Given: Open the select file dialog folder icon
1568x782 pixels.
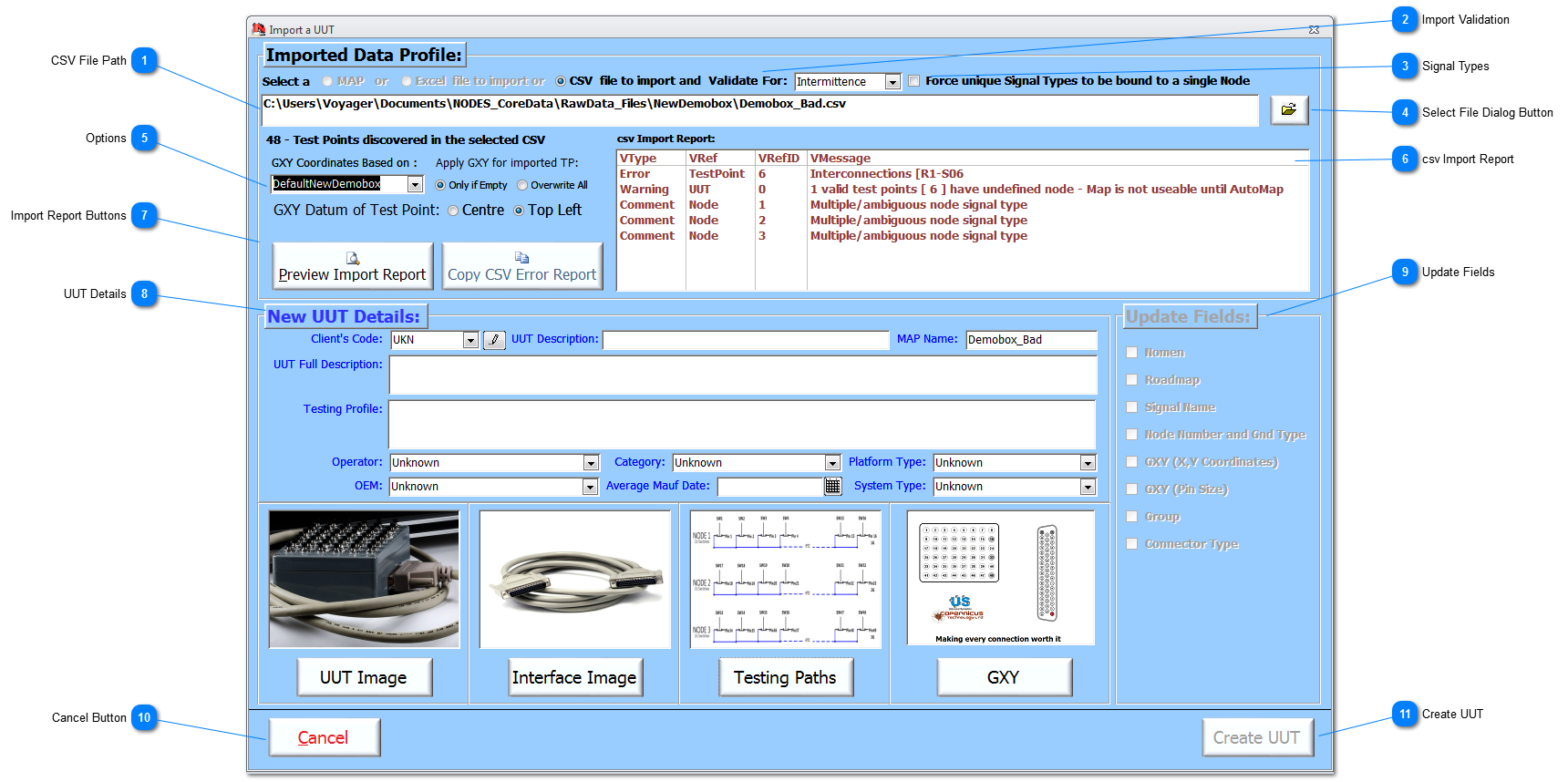Looking at the screenshot, I should pyautogui.click(x=1289, y=109).
